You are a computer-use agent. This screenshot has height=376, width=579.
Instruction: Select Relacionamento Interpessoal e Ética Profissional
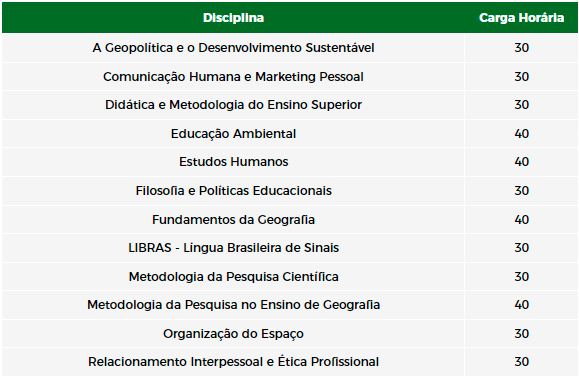[233, 362]
